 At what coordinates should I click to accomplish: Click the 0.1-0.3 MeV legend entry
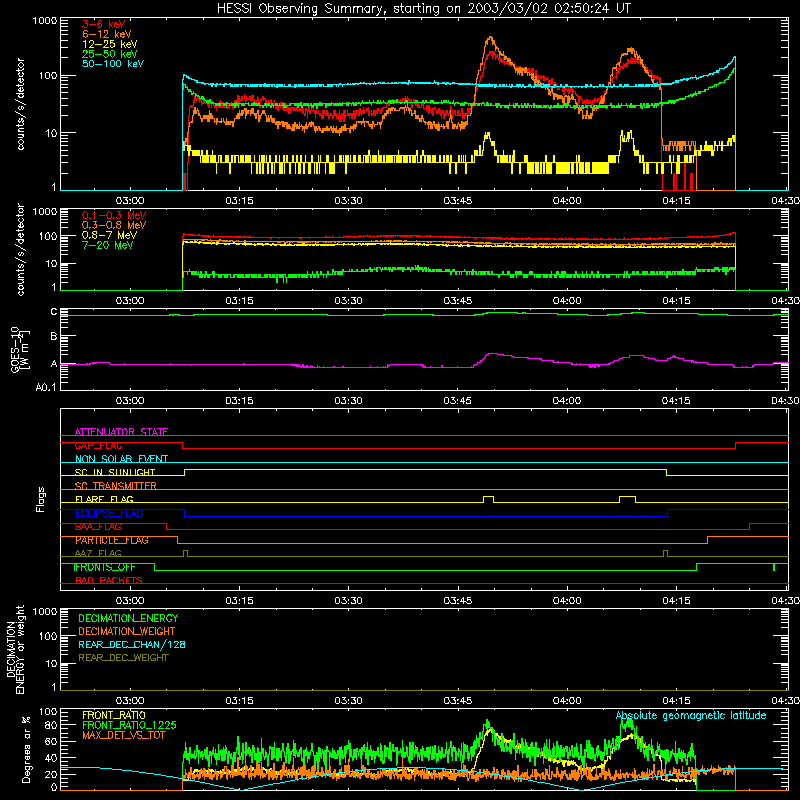click(x=114, y=215)
